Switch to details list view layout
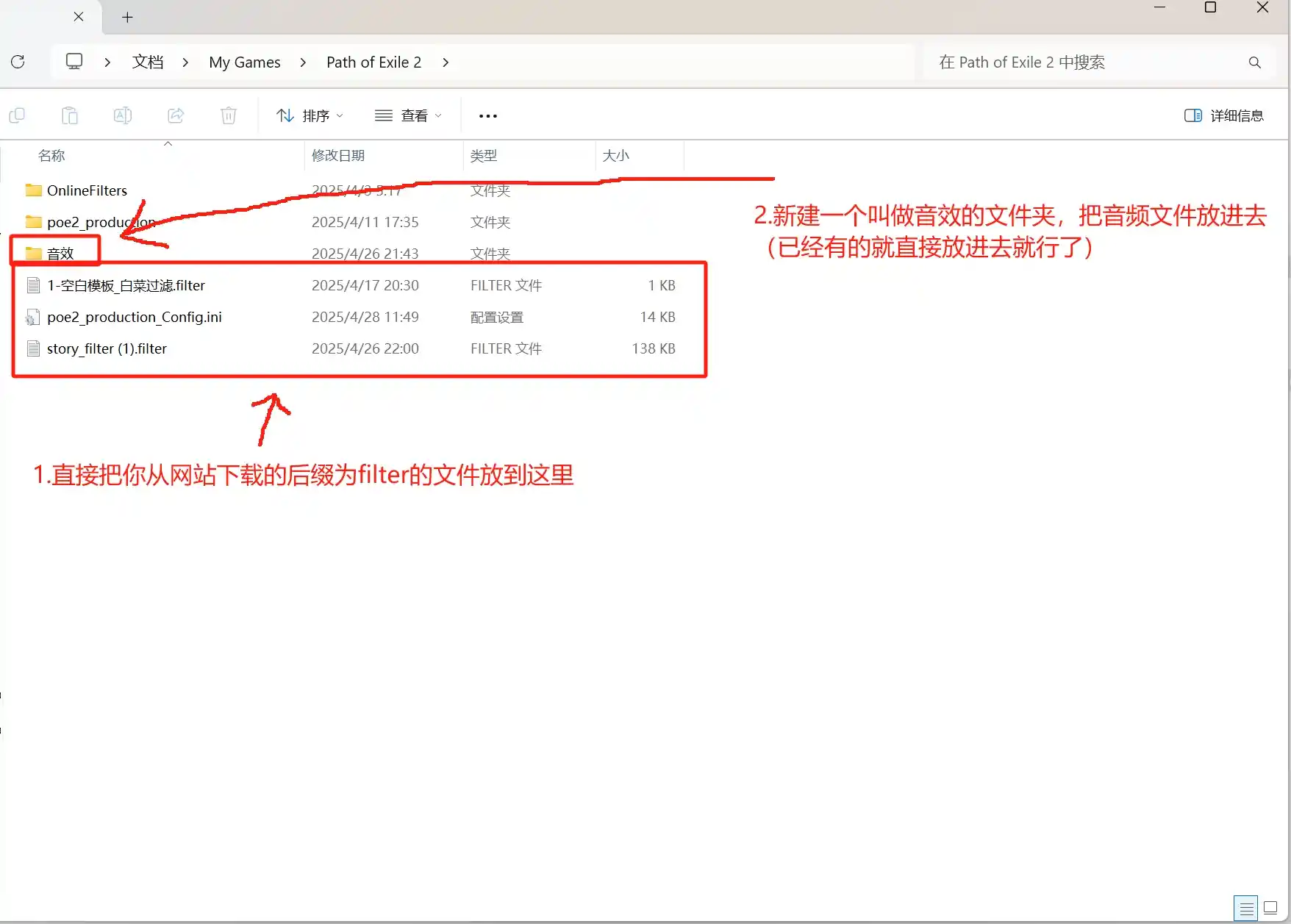Screen dimensions: 1291x924 click(x=1246, y=909)
